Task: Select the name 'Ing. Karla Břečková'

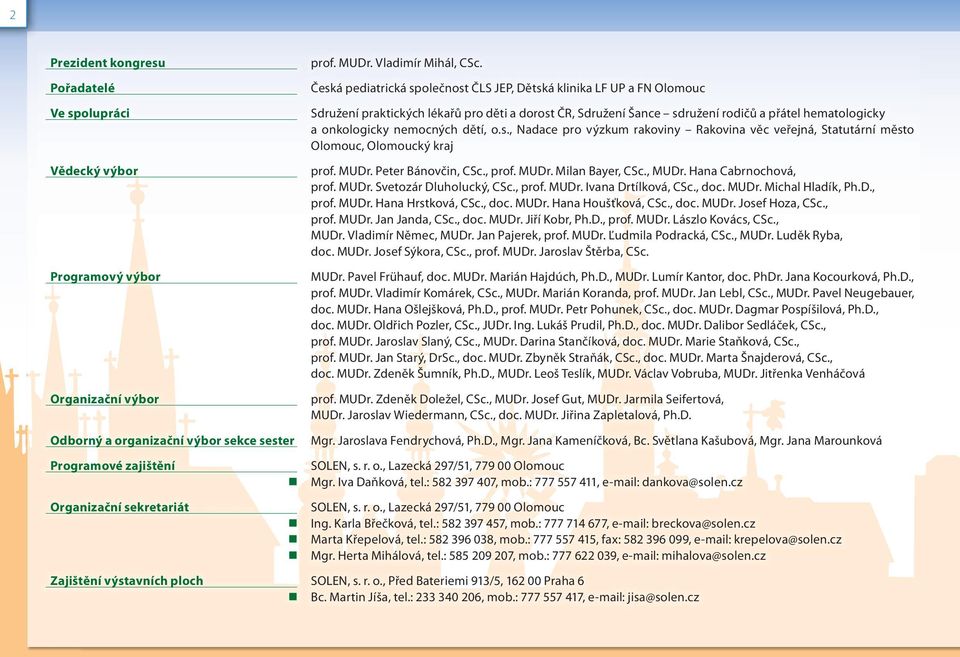Action: pyautogui.click(x=362, y=524)
